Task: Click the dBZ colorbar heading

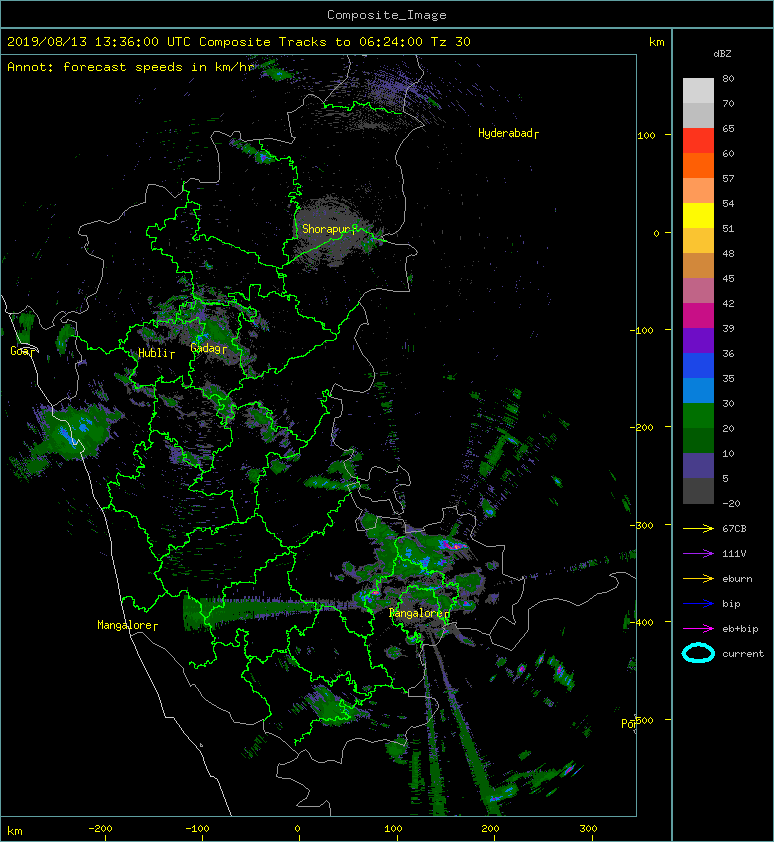Action: pyautogui.click(x=722, y=54)
